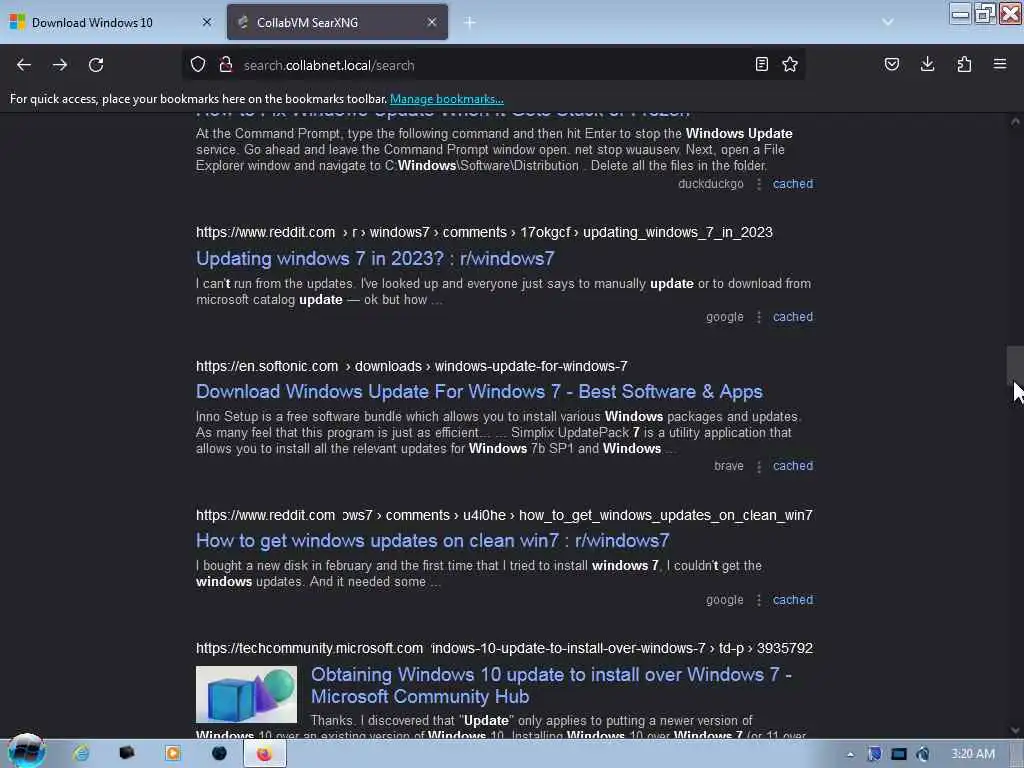
Task: Select the CollabVM SearXNG tab
Action: [x=338, y=22]
